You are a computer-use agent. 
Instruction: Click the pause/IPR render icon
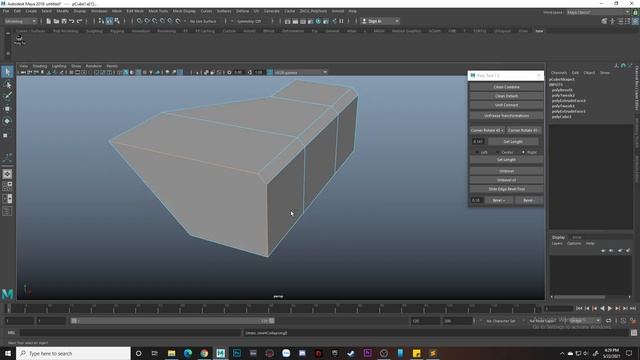[x=341, y=21]
